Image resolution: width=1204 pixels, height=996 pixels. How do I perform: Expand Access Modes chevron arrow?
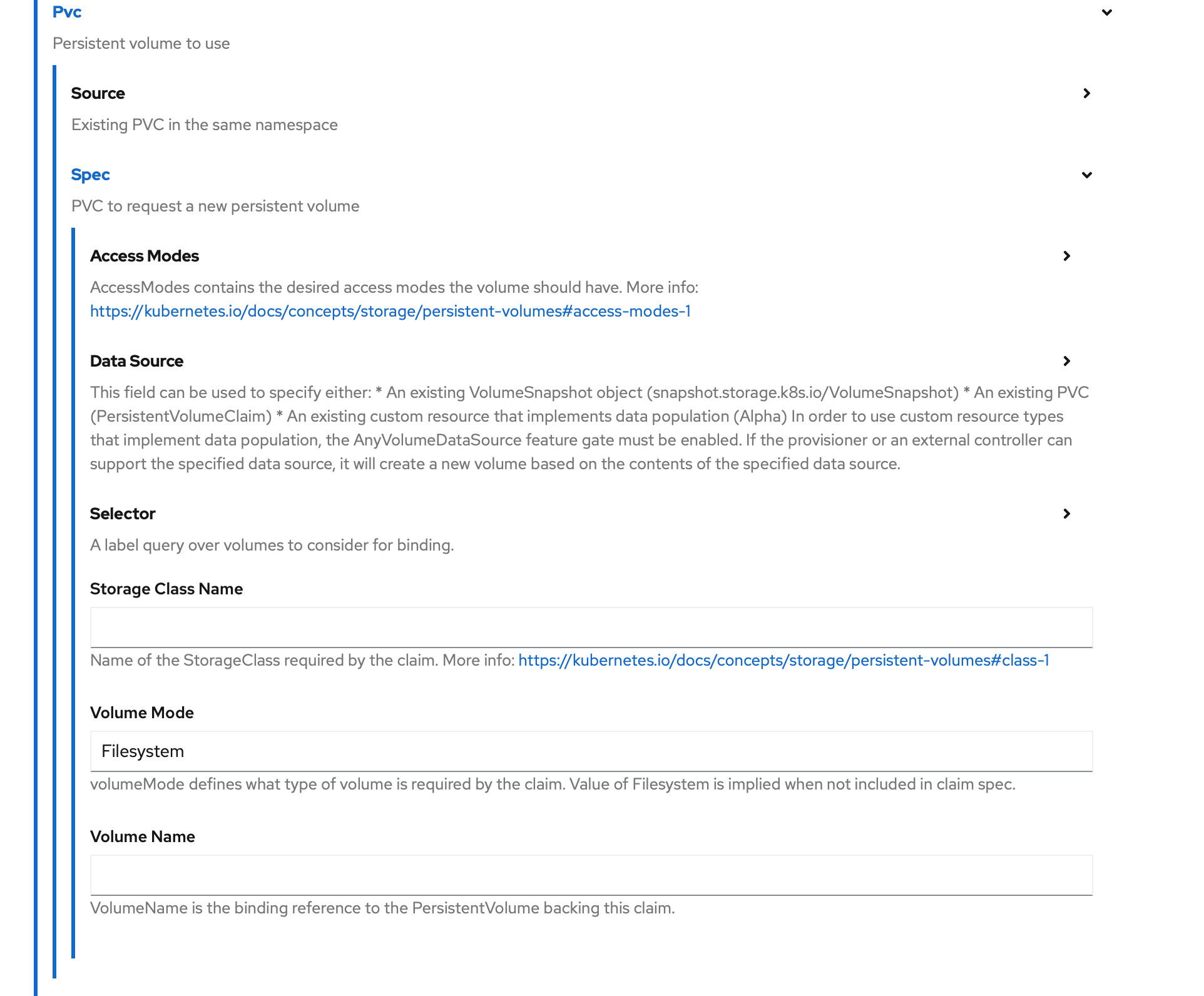[1067, 256]
